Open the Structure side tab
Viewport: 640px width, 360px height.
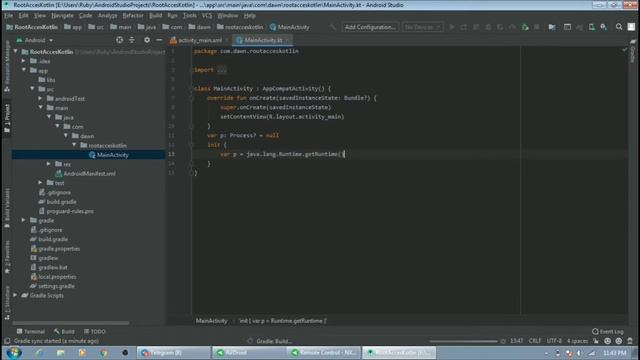7,302
